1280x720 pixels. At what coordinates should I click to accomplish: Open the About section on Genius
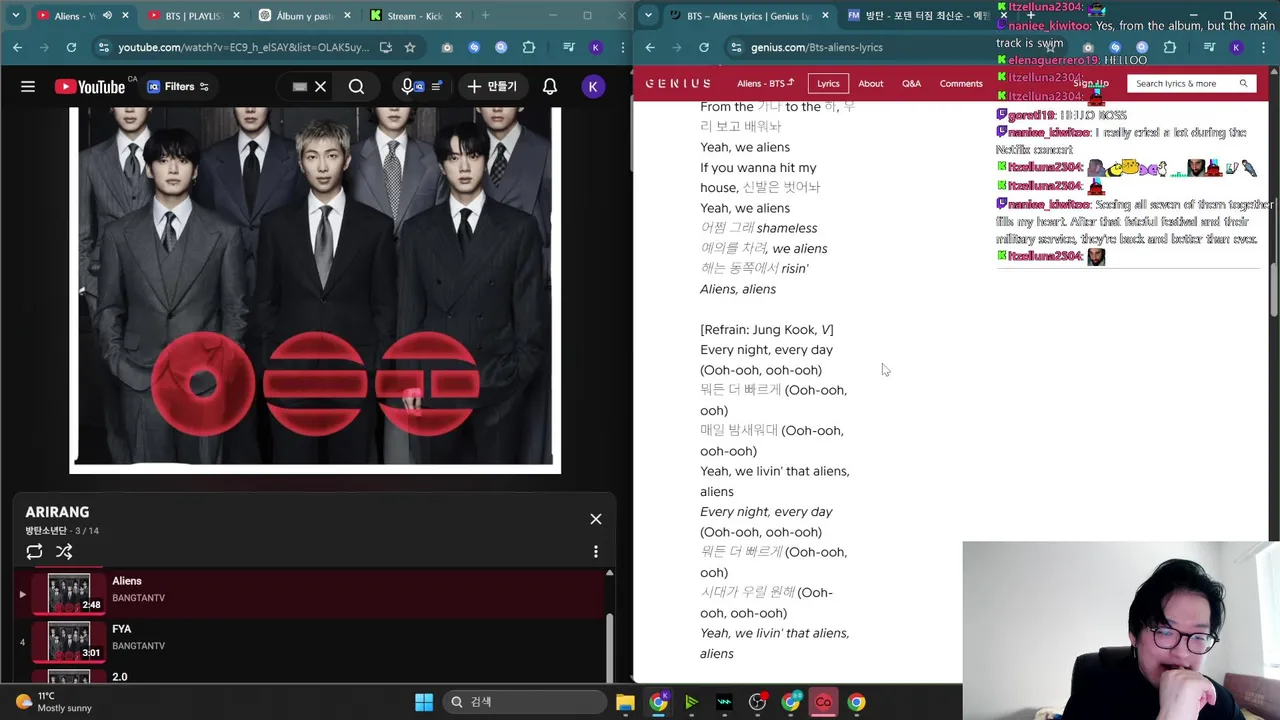871,83
